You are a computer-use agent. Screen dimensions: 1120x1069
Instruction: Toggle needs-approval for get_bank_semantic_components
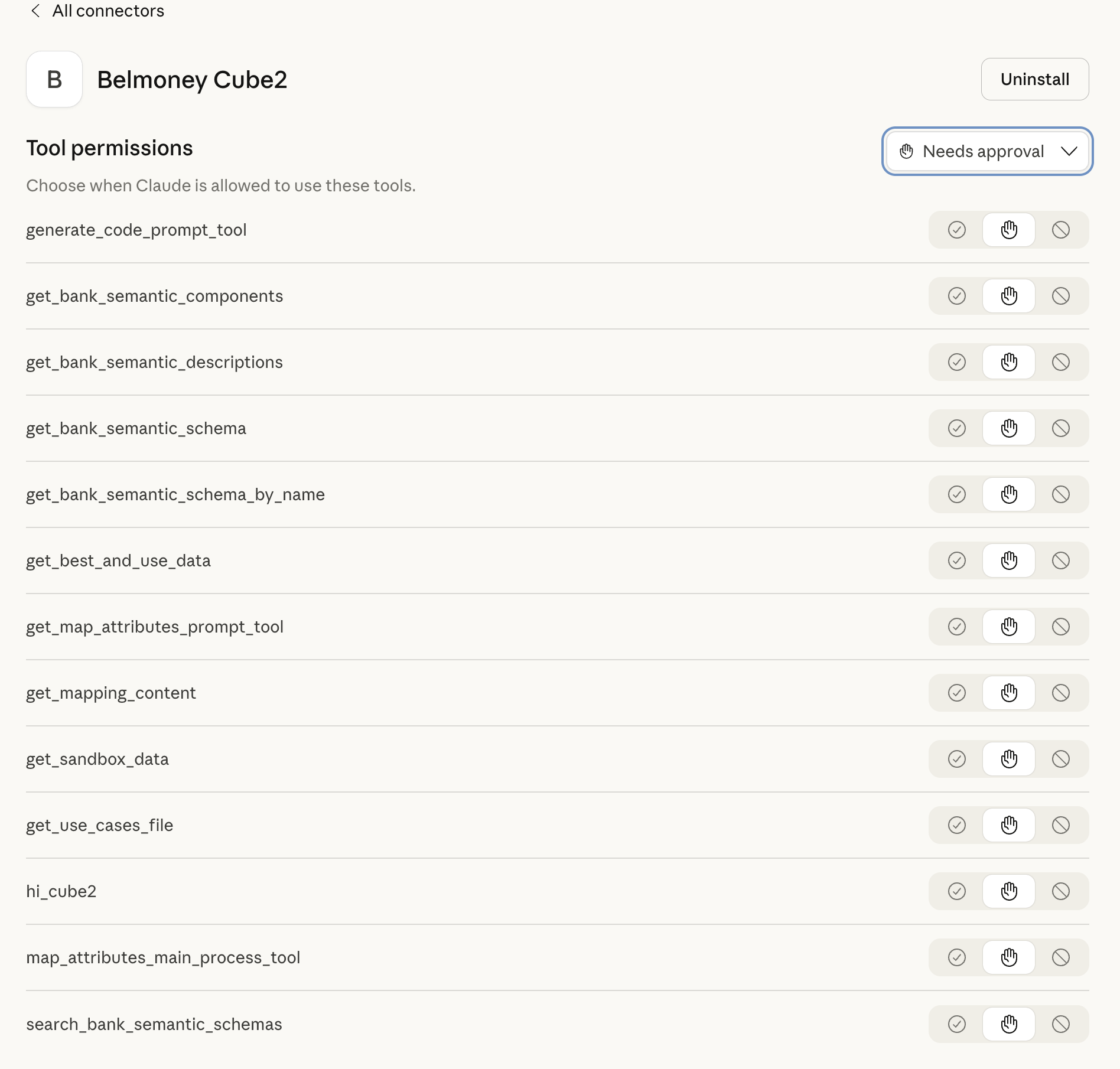tap(1009, 296)
